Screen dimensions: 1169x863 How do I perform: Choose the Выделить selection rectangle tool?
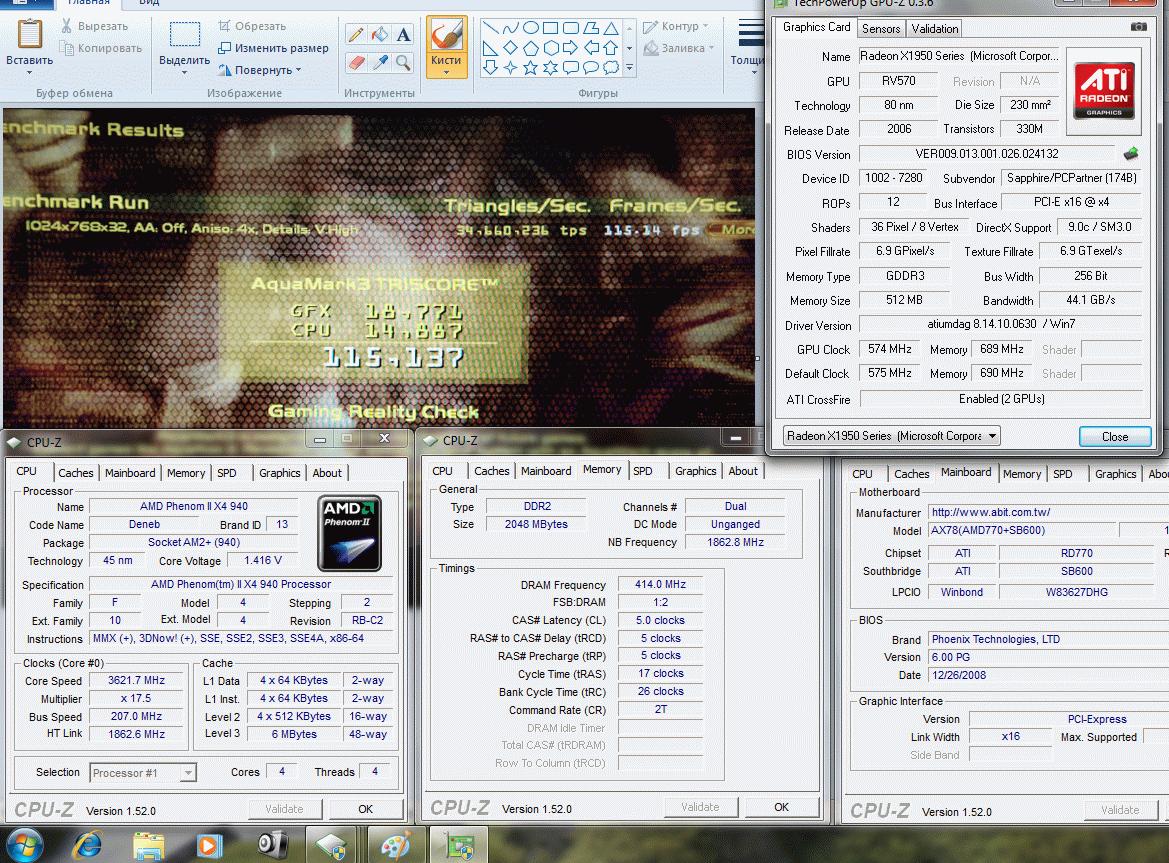(184, 34)
